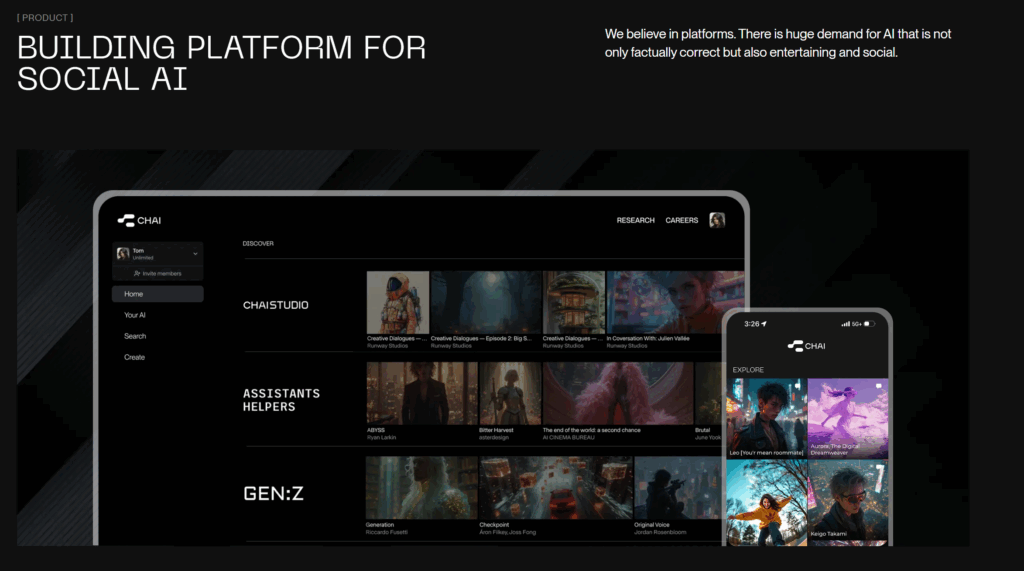The image size is (1024, 571).
Task: Open the CAREERS link in header
Action: click(x=682, y=220)
